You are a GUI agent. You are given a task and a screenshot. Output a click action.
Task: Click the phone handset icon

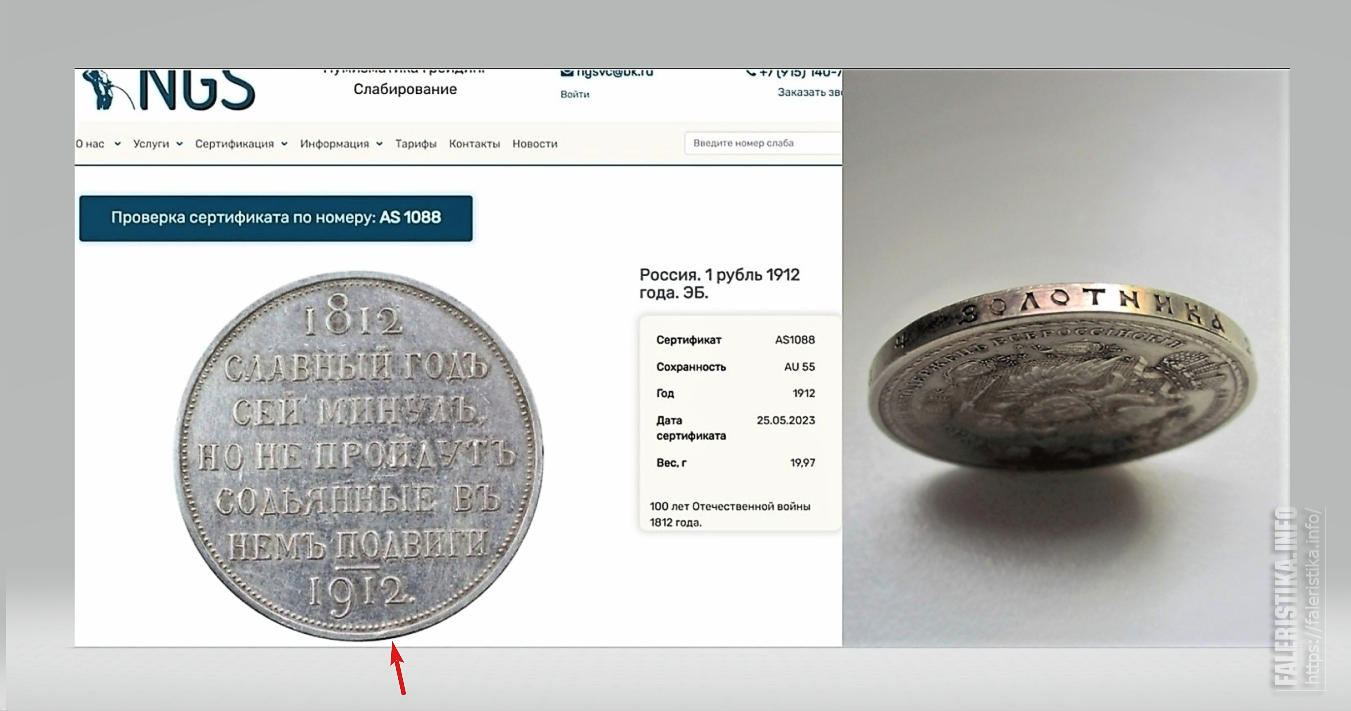[751, 72]
